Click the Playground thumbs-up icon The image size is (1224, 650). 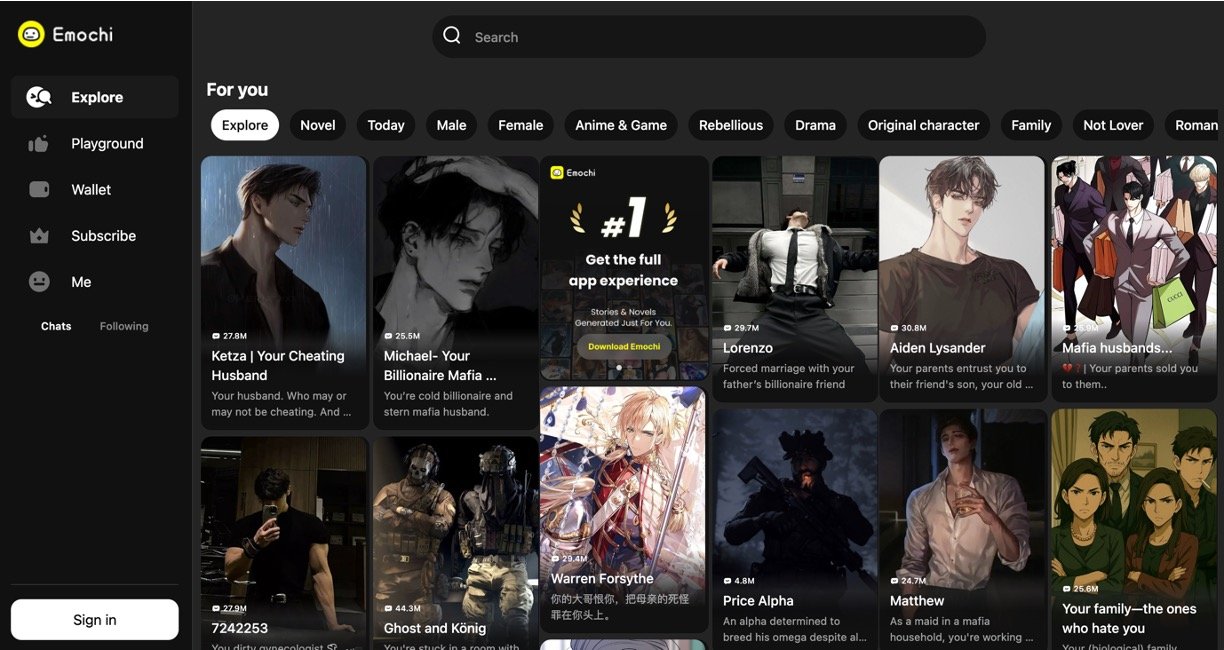[x=39, y=143]
